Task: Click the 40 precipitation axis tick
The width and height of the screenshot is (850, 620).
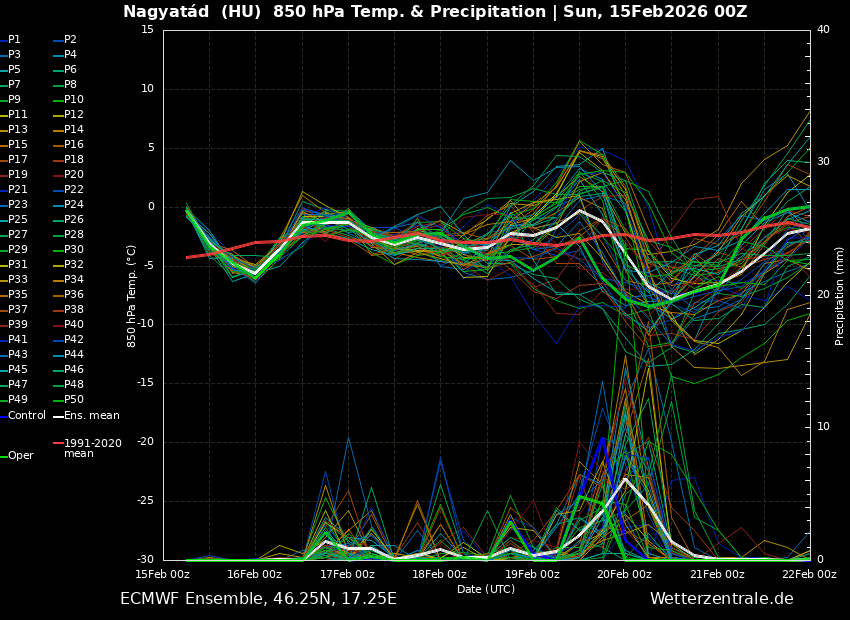Action: coord(823,30)
